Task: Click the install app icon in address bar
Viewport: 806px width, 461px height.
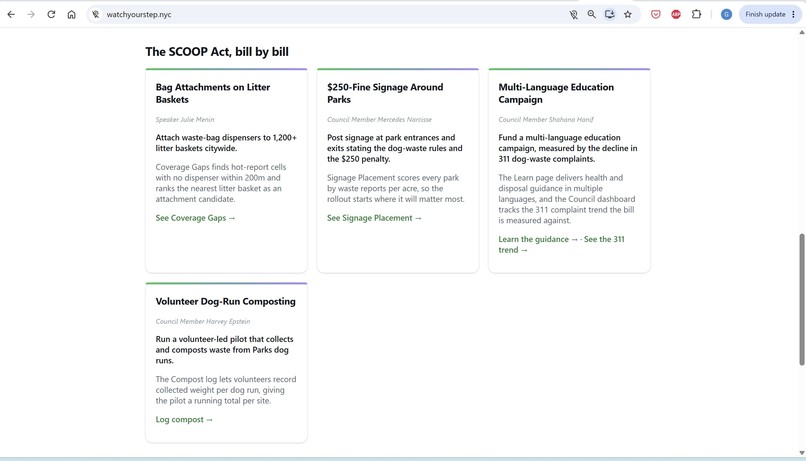Action: 610,14
